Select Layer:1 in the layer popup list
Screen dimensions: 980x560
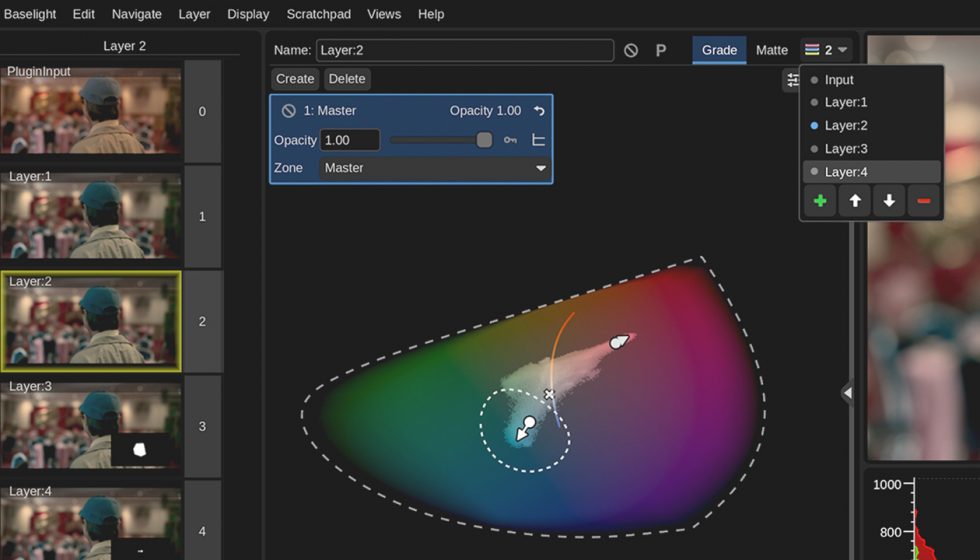tap(871, 102)
